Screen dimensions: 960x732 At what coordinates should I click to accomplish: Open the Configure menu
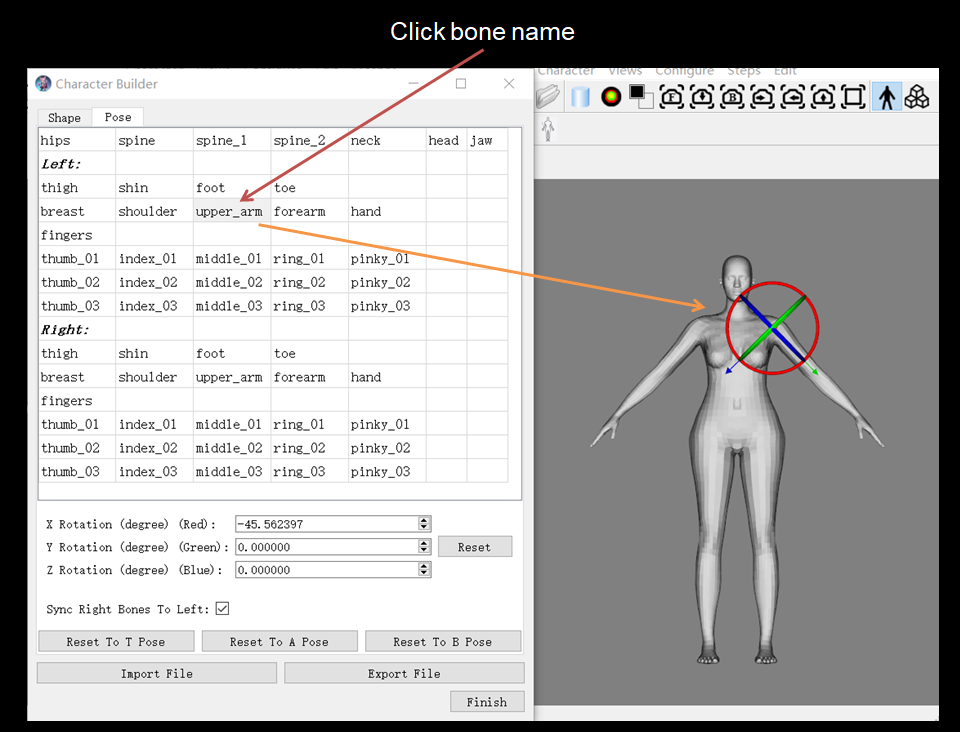click(684, 71)
